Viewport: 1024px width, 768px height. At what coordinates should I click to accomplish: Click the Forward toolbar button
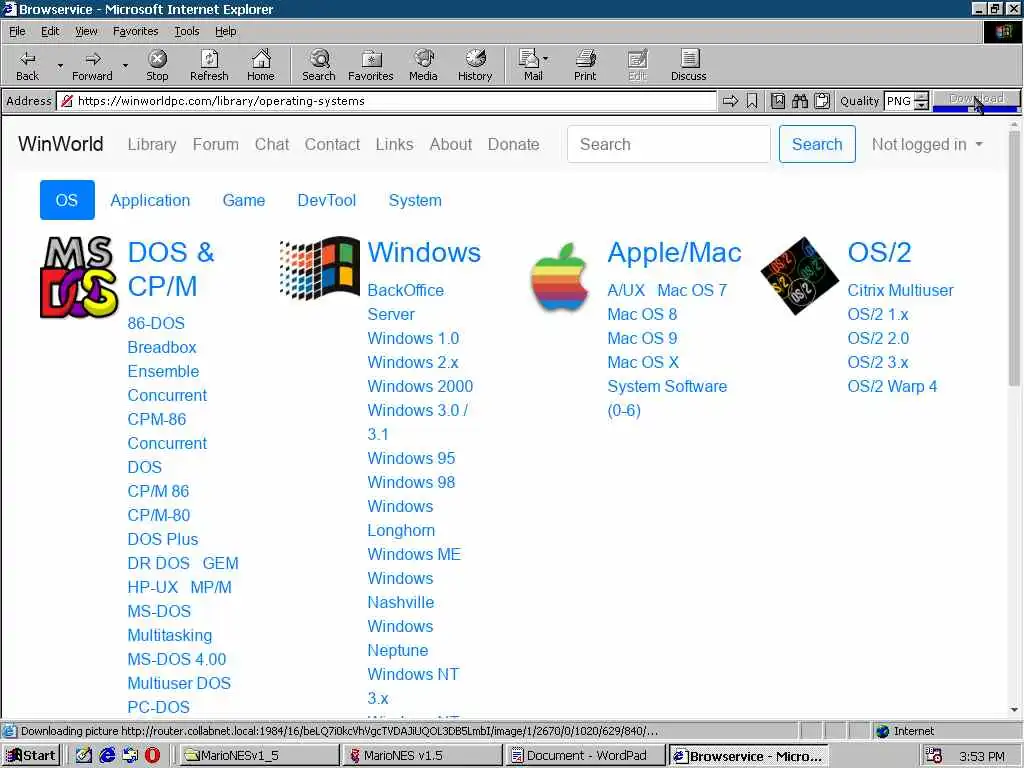92,65
